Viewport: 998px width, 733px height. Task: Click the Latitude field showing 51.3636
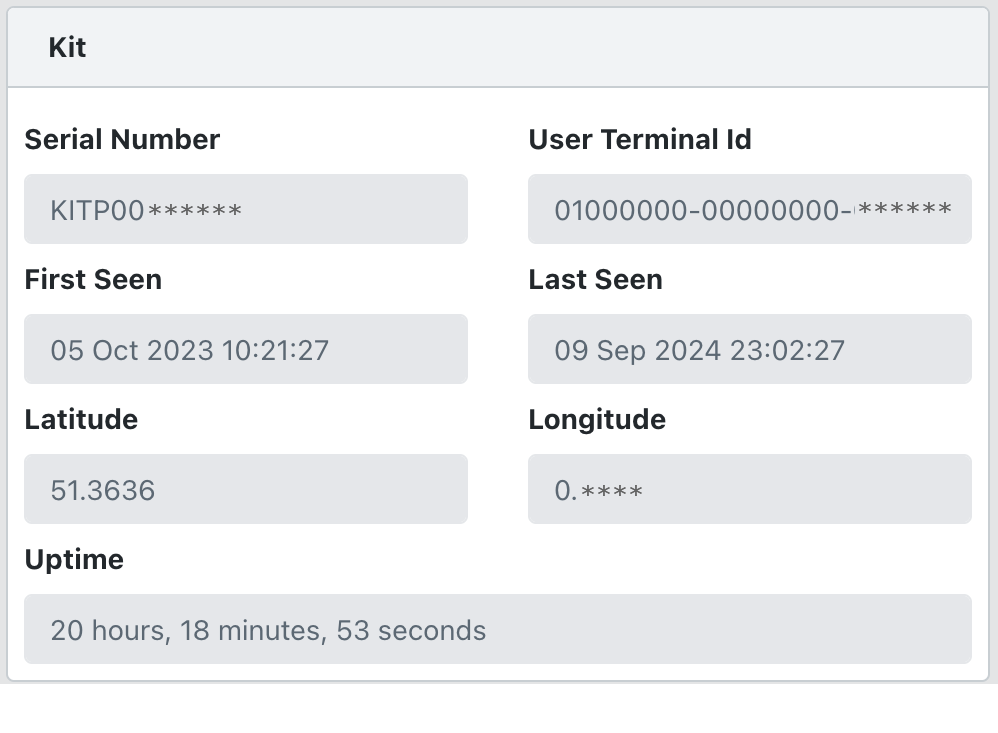pos(245,489)
